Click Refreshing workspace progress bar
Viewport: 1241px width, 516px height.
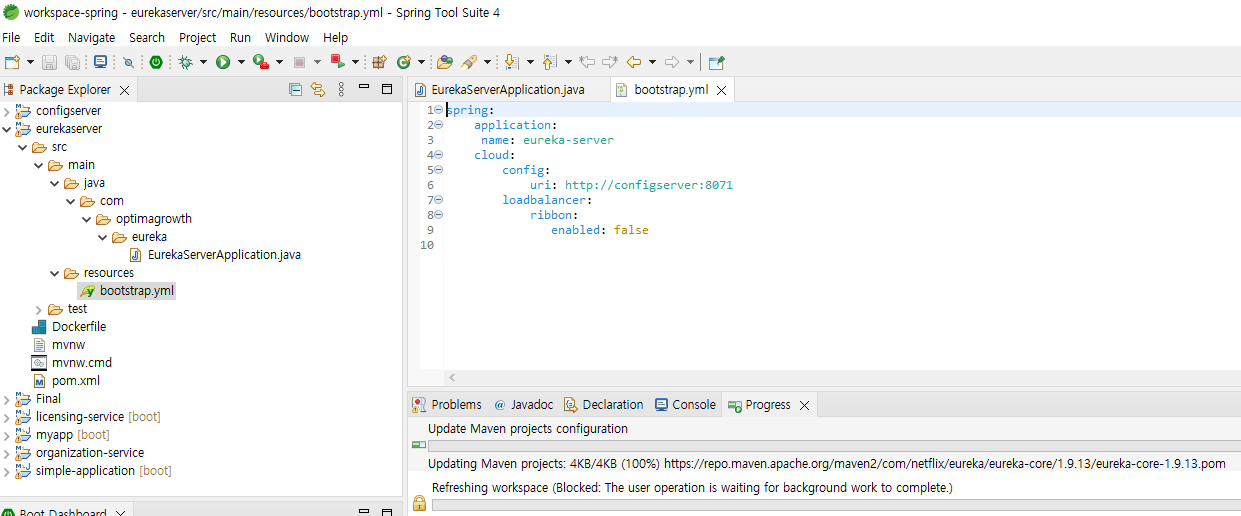[x=834, y=503]
